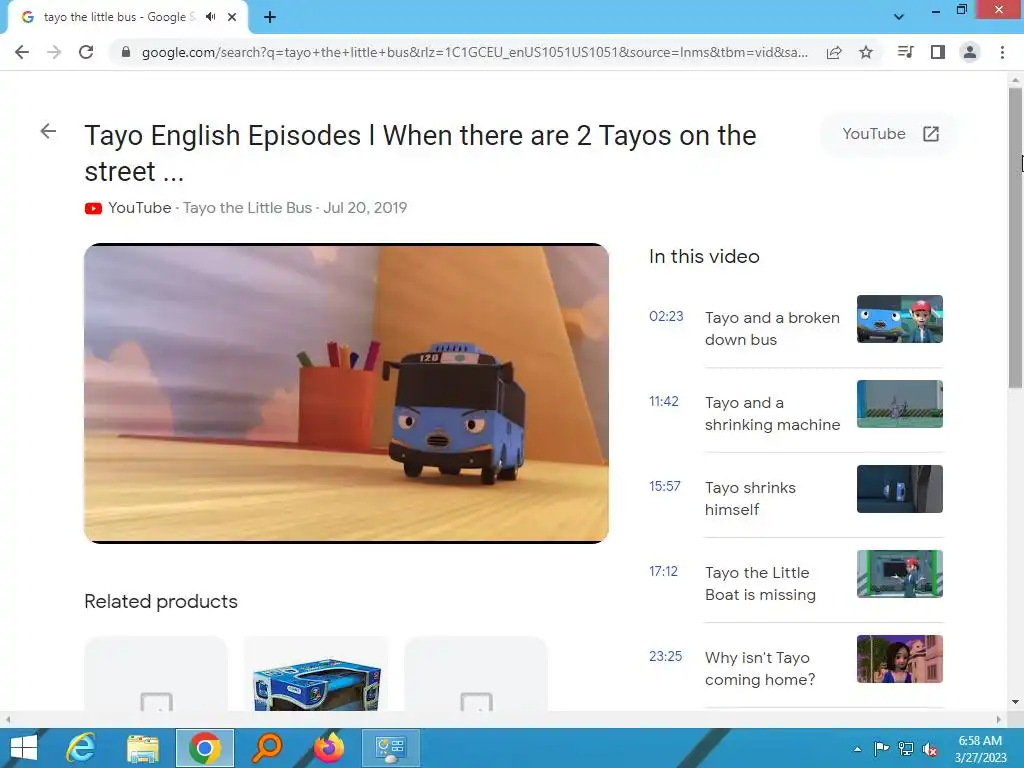Viewport: 1024px width, 768px height.
Task: Click the network tray icon
Action: 906,749
